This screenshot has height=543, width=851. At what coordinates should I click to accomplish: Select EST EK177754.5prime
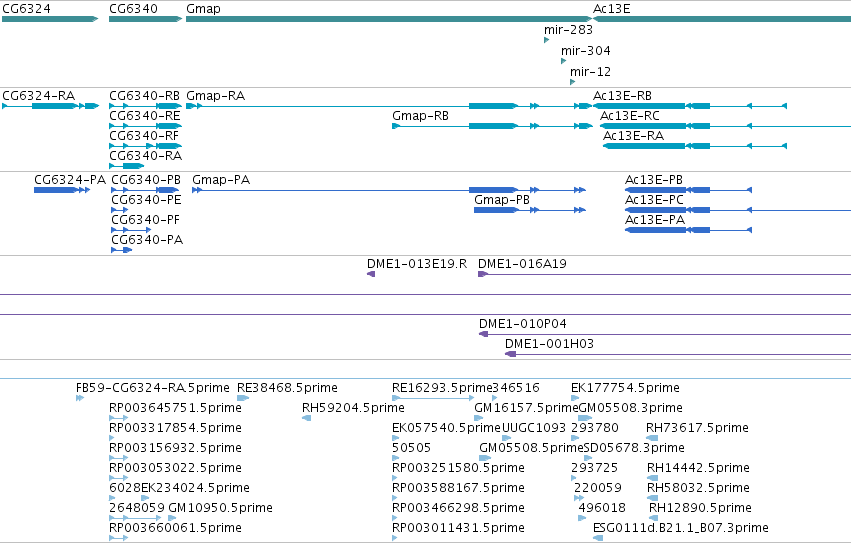tap(625, 388)
